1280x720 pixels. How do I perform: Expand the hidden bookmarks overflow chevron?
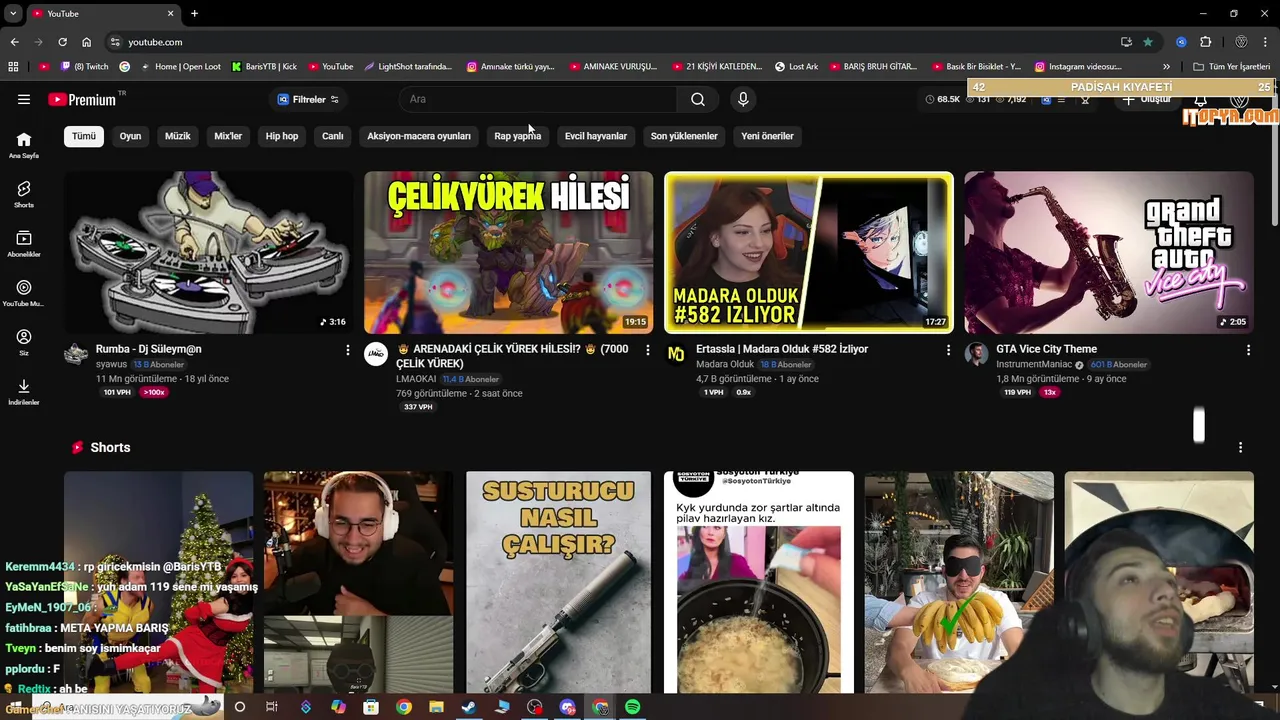point(1166,67)
